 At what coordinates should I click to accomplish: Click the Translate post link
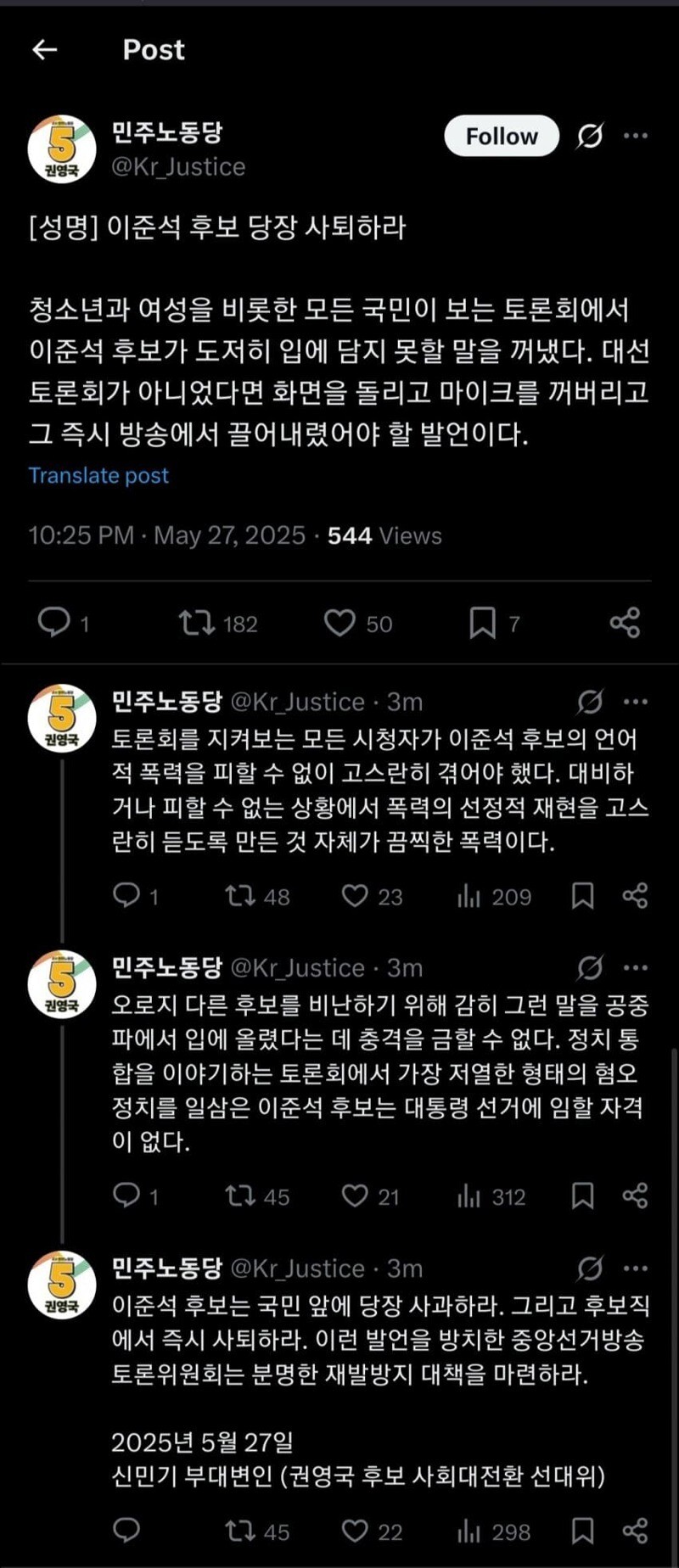[x=98, y=475]
